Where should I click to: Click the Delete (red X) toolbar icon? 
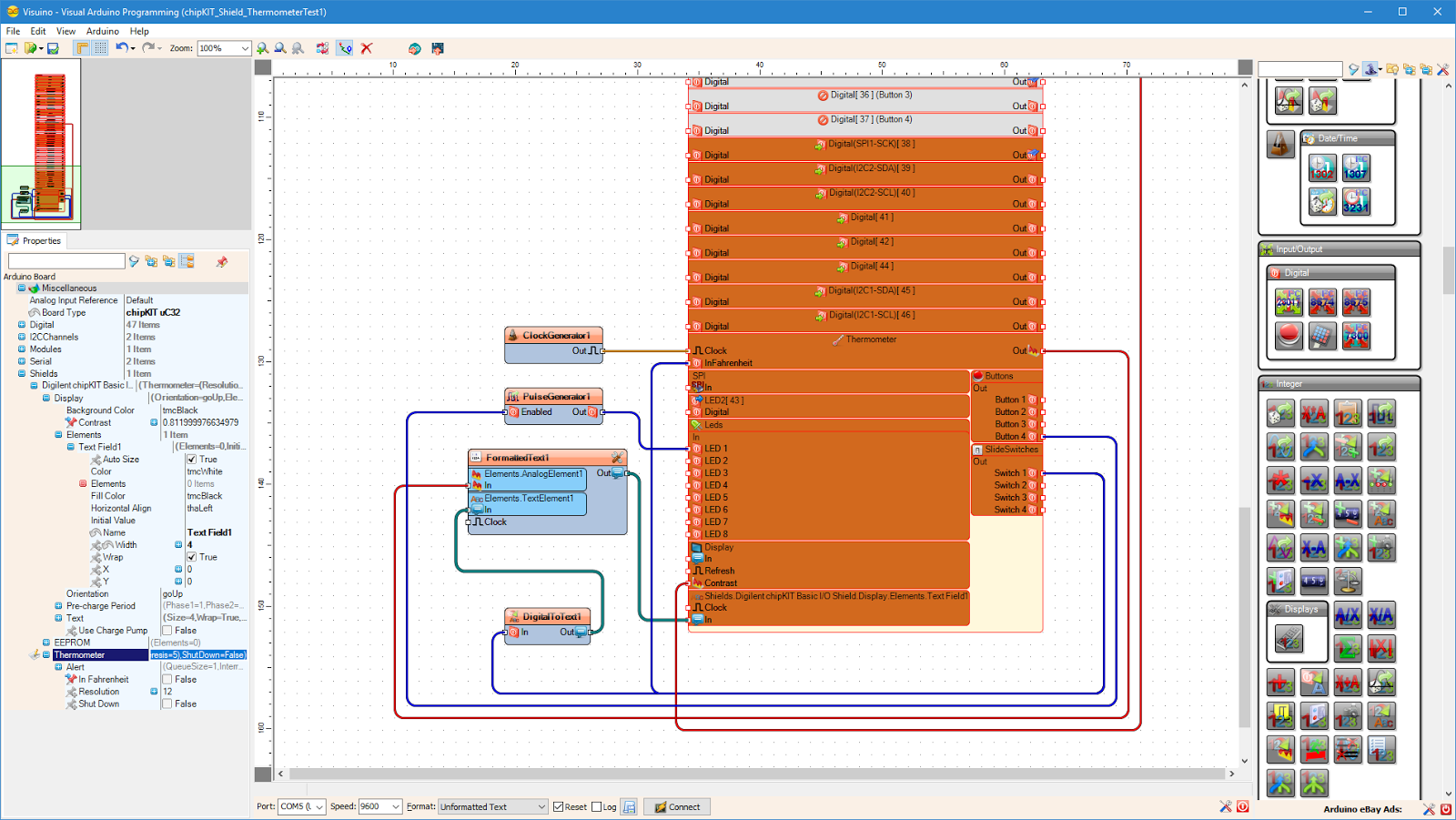tap(367, 48)
